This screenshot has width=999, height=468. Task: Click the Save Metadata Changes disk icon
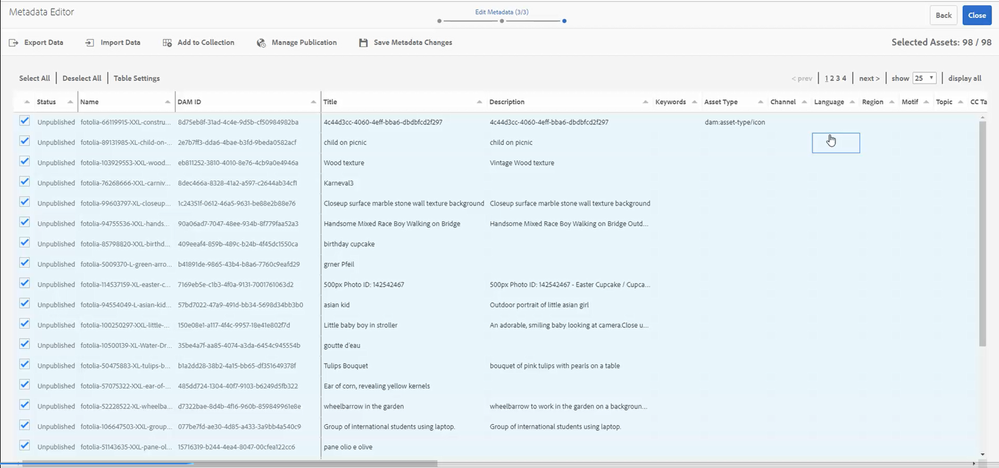[x=362, y=43]
